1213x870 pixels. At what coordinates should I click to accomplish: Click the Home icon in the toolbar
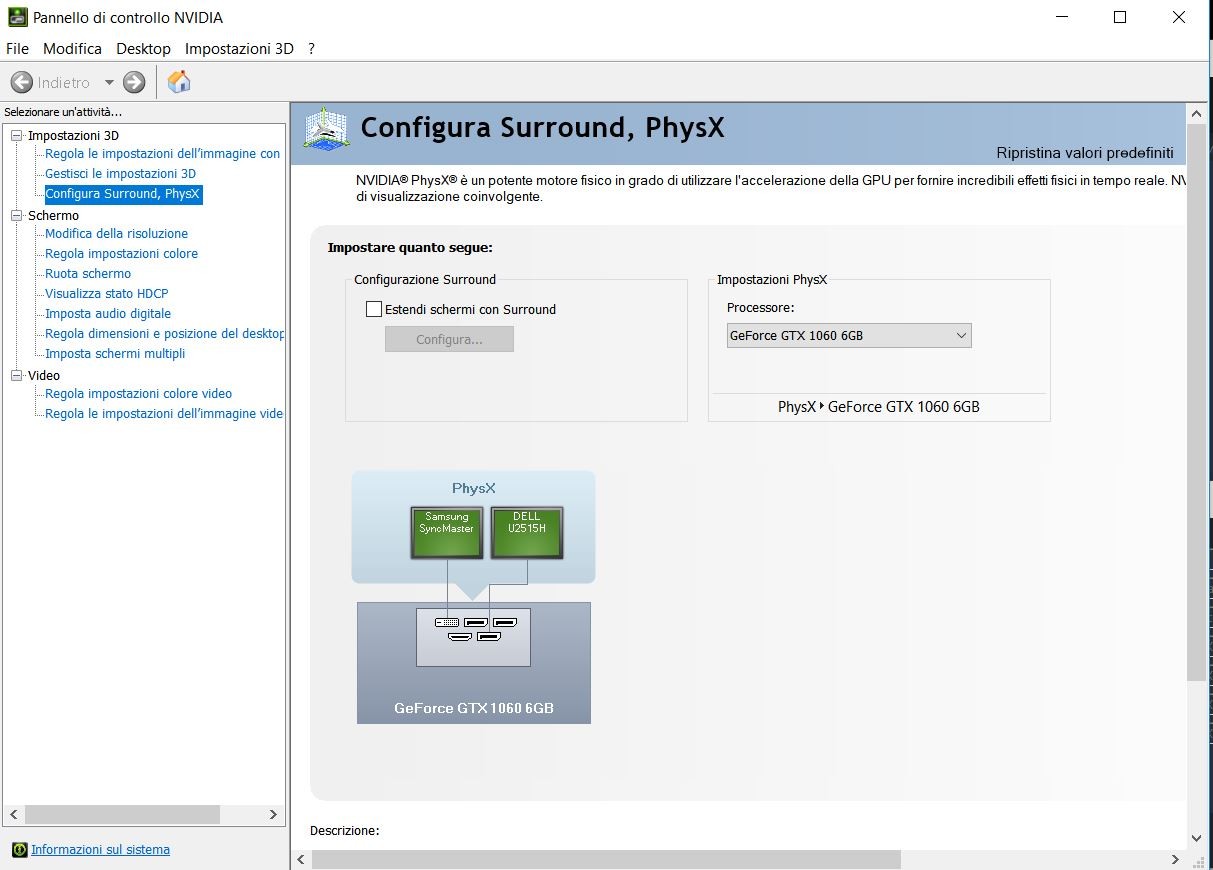tap(179, 82)
